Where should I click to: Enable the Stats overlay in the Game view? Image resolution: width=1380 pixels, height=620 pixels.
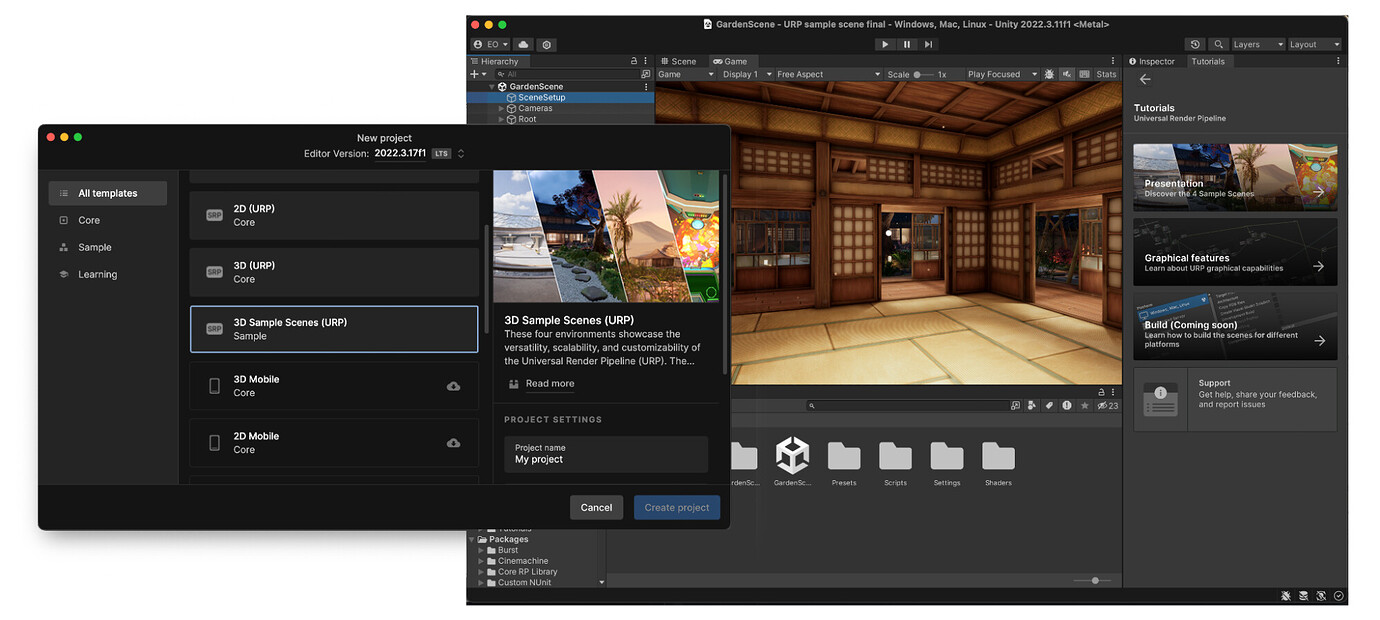tap(1105, 74)
